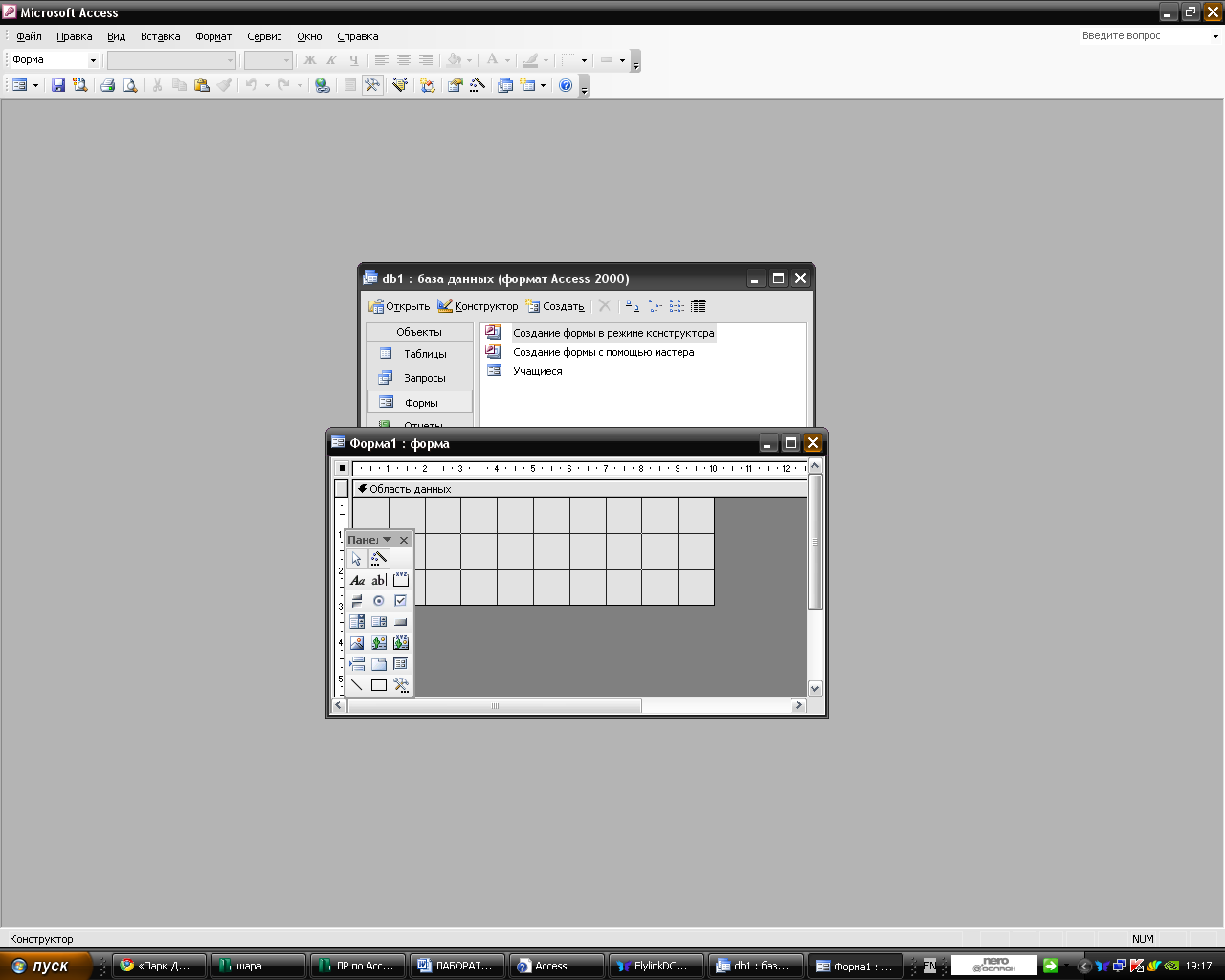Select the Label (Aa) tool
The width and height of the screenshot is (1225, 980).
357,580
